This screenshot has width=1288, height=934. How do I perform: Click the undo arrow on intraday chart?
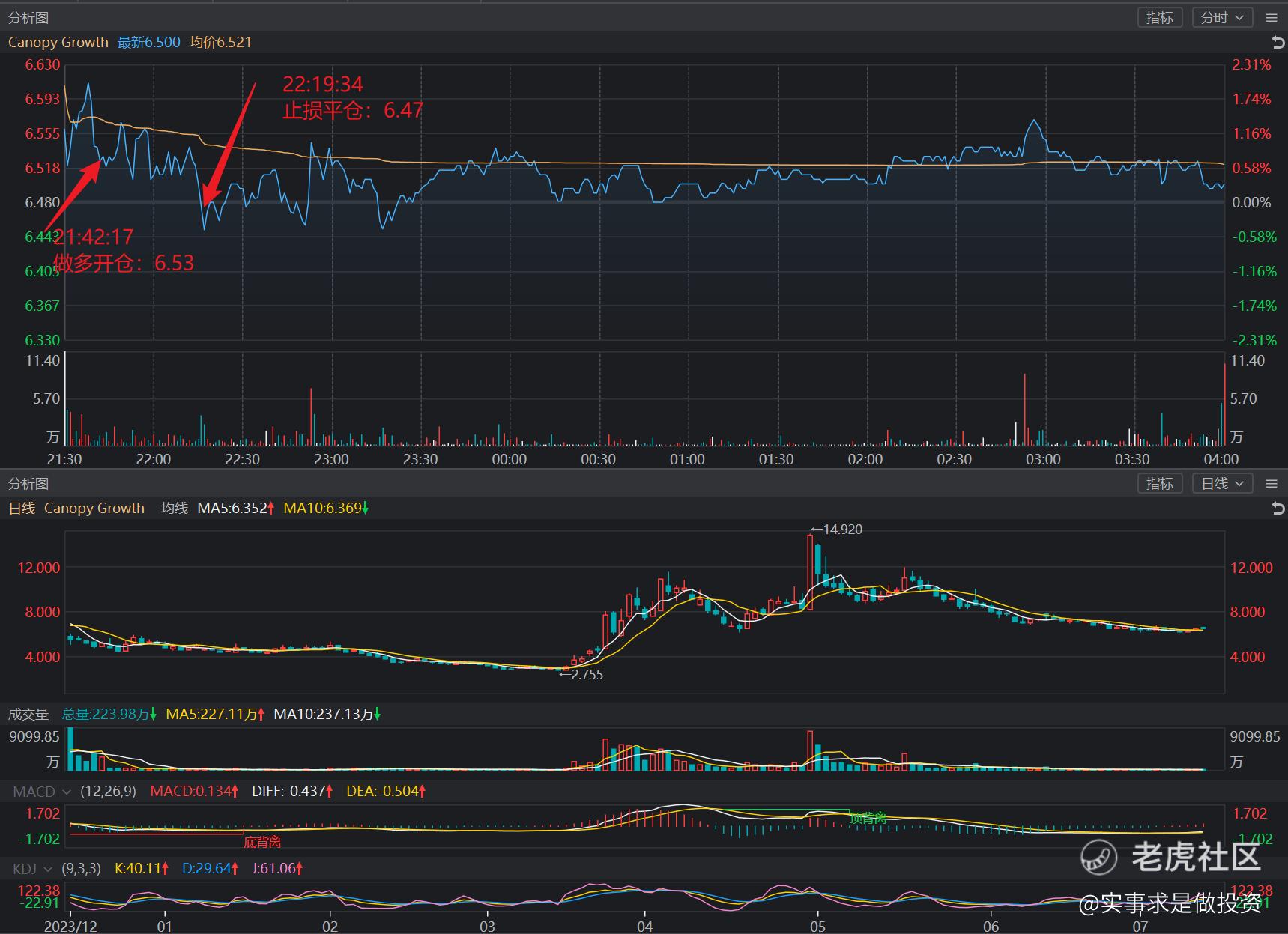[x=1278, y=42]
